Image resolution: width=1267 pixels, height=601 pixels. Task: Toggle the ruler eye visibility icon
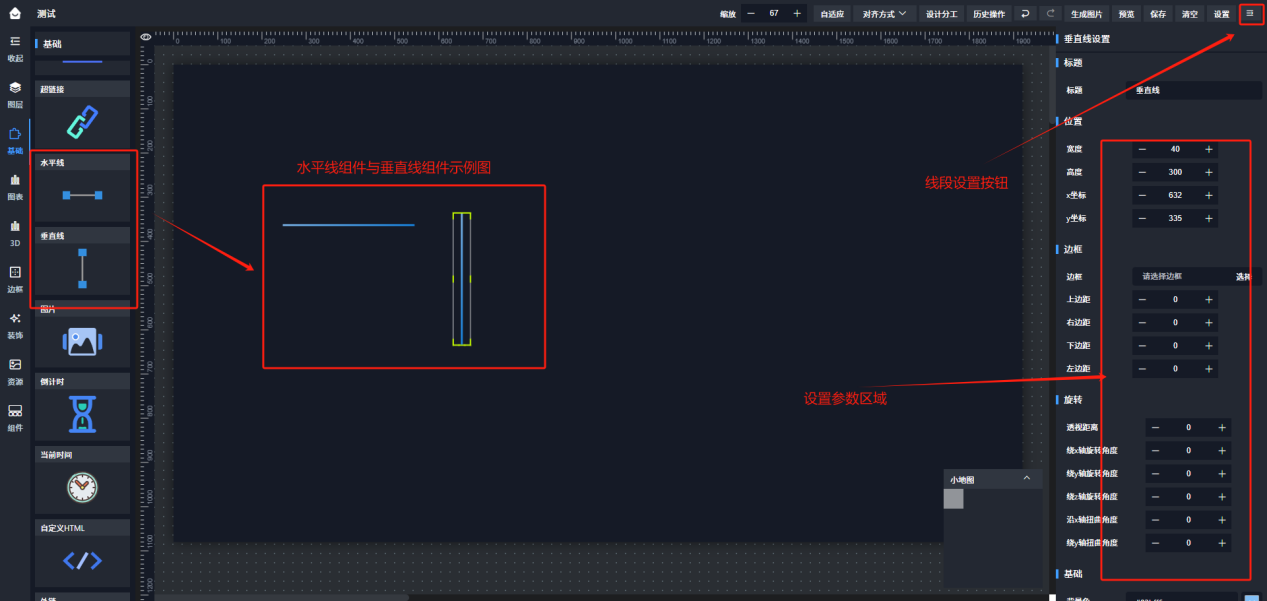[x=146, y=37]
